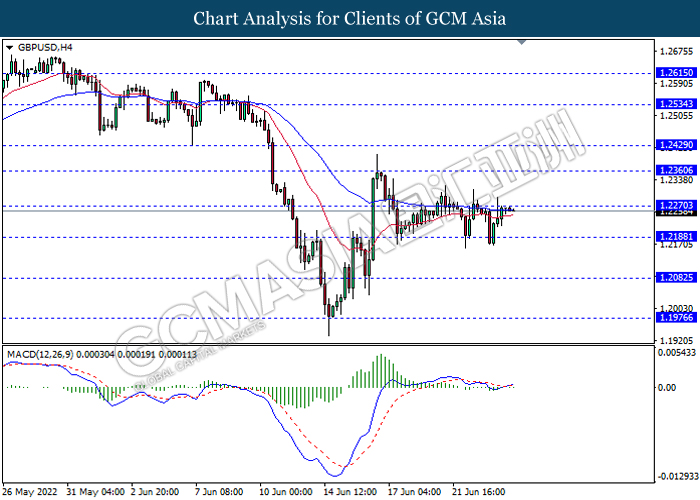
Task: Click the 1.26755 price axis value
Action: tap(677, 52)
